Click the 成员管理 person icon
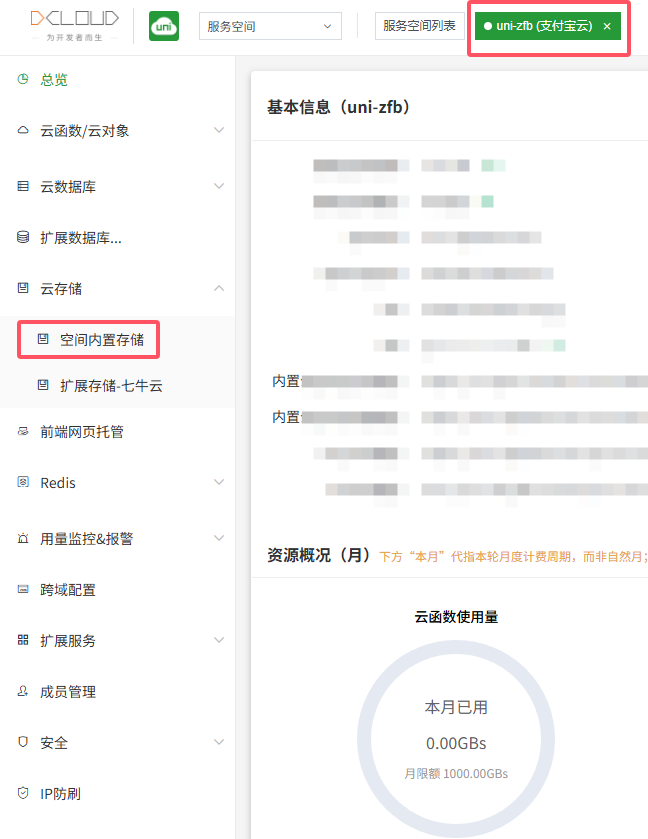The width and height of the screenshot is (648, 839). coord(23,691)
